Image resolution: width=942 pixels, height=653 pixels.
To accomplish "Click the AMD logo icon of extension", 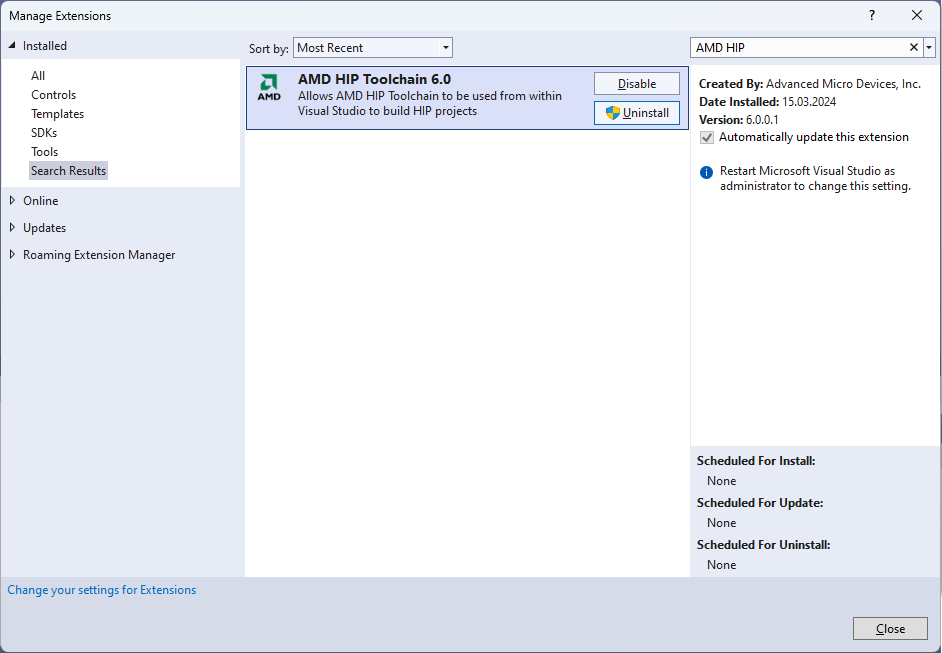I will (269, 88).
